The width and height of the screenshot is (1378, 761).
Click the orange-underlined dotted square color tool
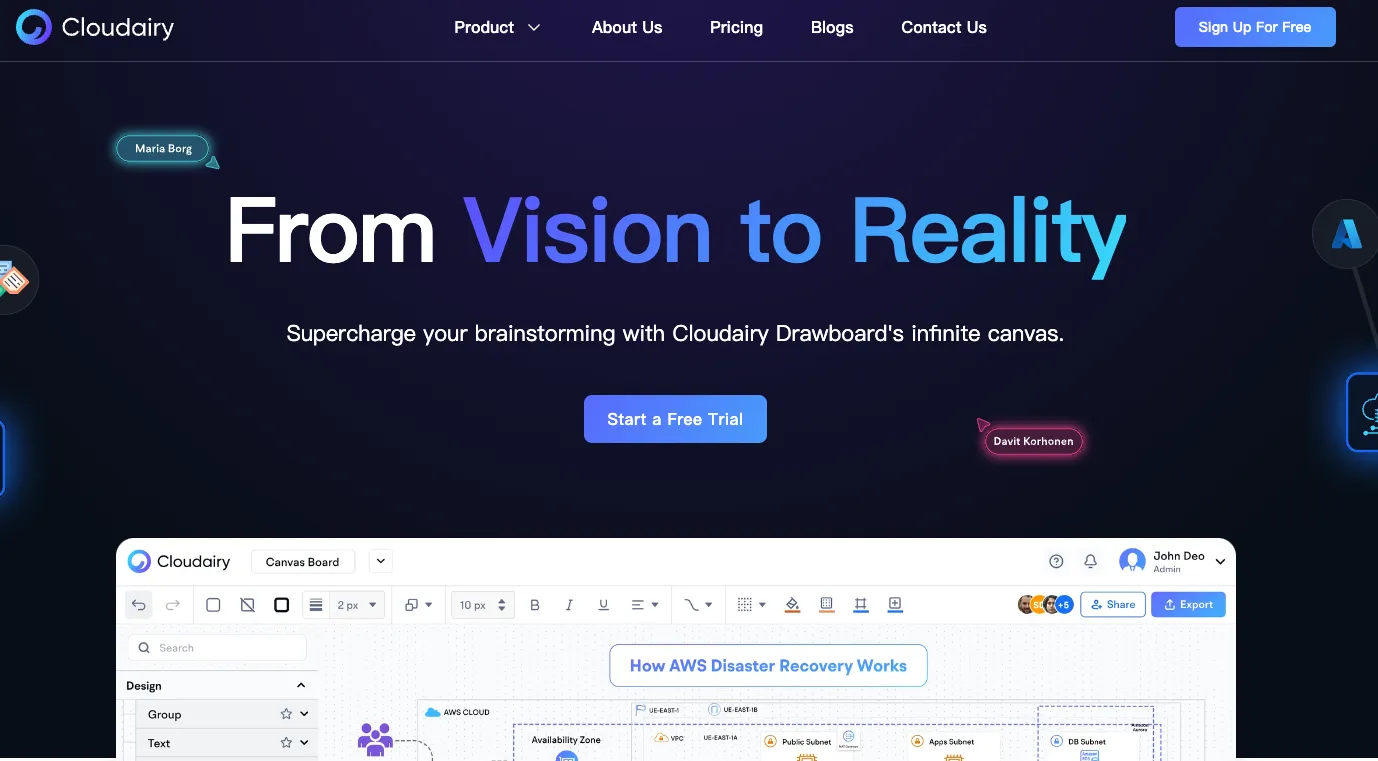(x=826, y=604)
